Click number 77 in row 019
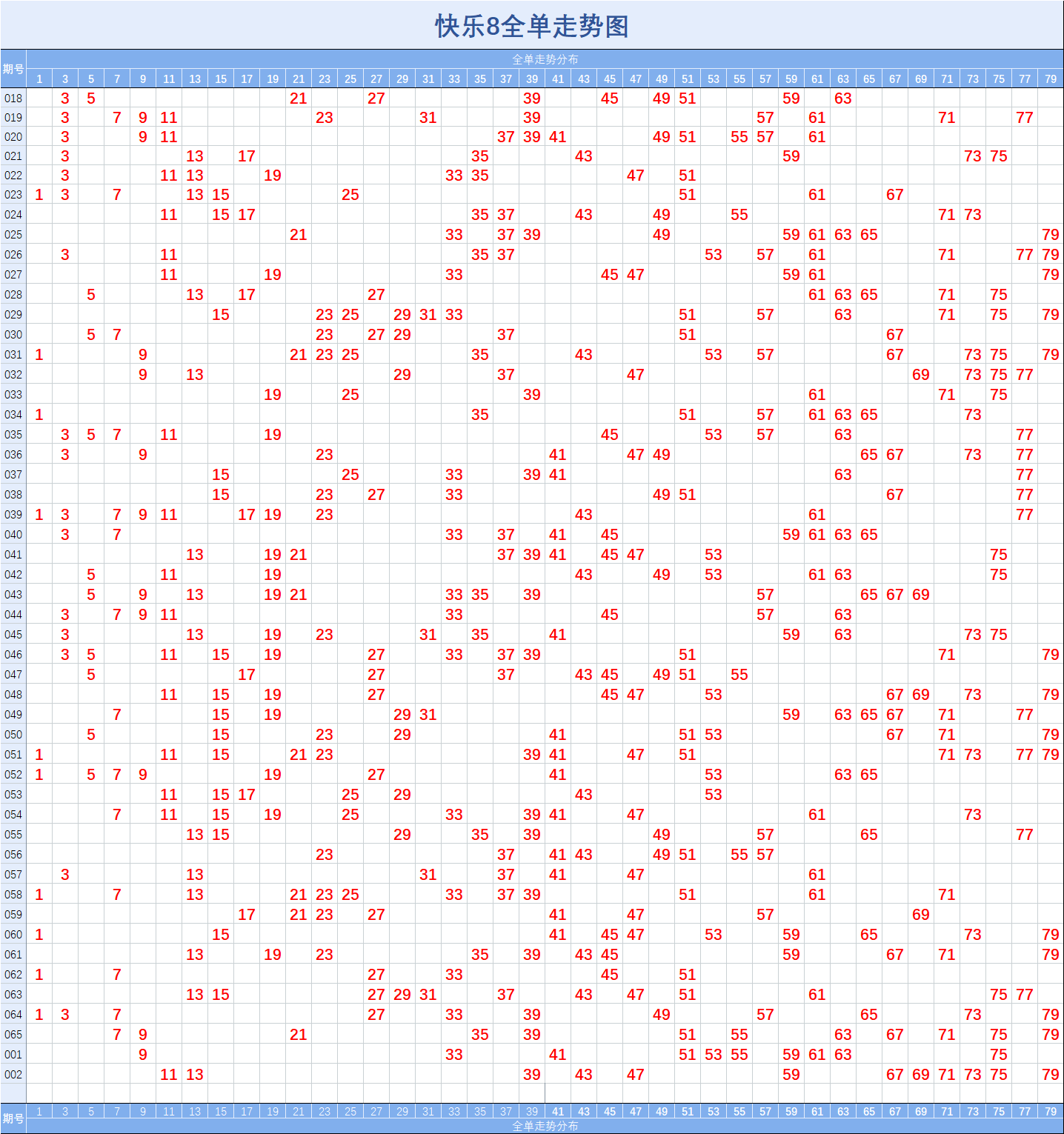1064x1134 pixels. 1025,117
